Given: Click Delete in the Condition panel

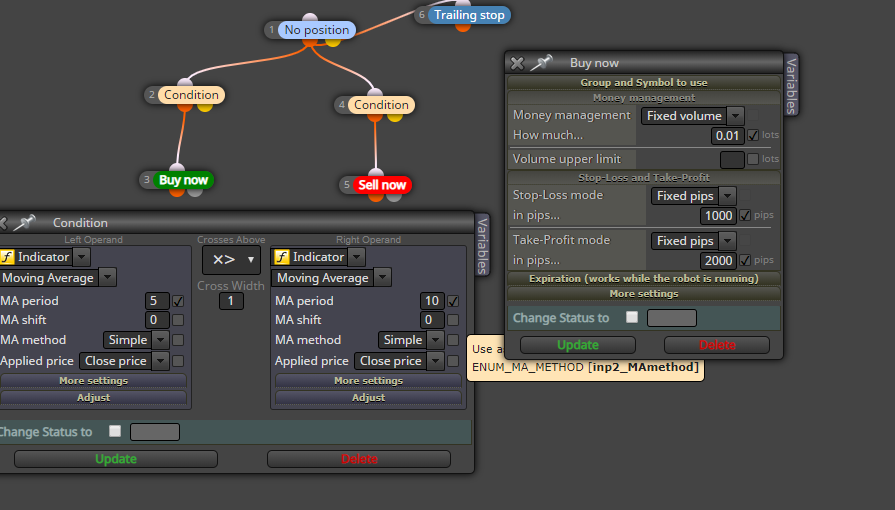Looking at the screenshot, I should coord(359,459).
